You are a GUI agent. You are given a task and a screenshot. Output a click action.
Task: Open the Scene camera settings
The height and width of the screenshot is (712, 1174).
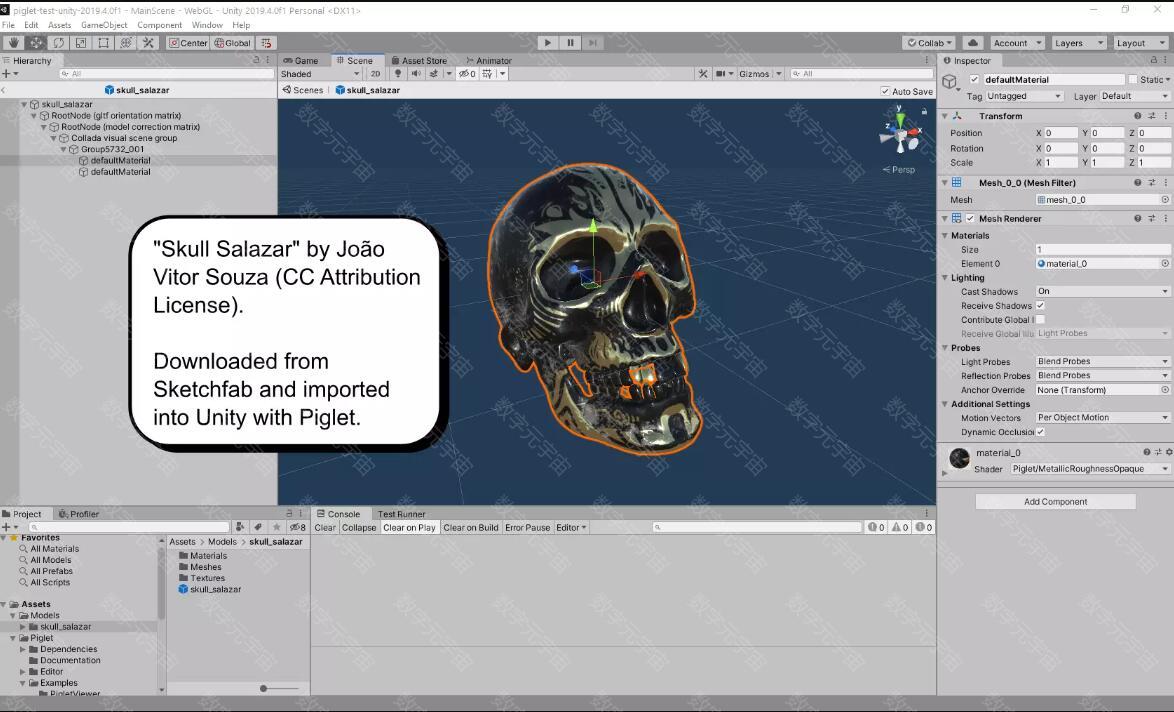(720, 73)
